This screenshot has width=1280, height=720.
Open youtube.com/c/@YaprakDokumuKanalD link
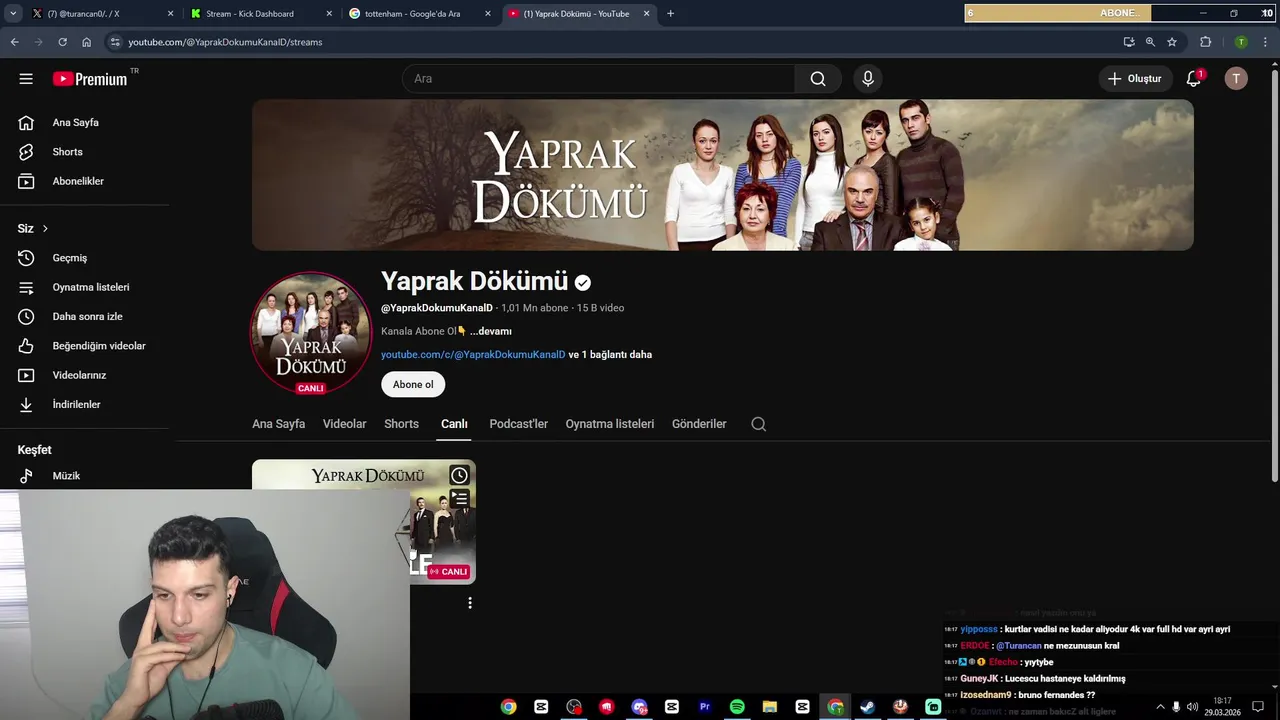point(473,355)
